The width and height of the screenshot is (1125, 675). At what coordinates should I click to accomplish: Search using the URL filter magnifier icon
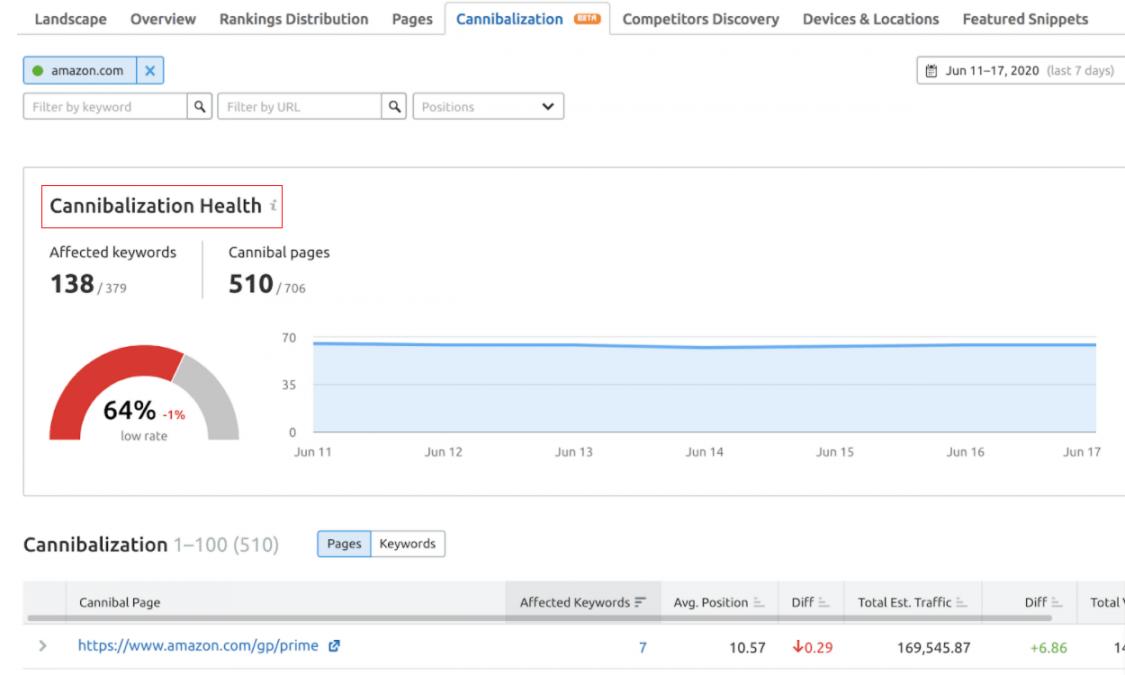pyautogui.click(x=394, y=106)
